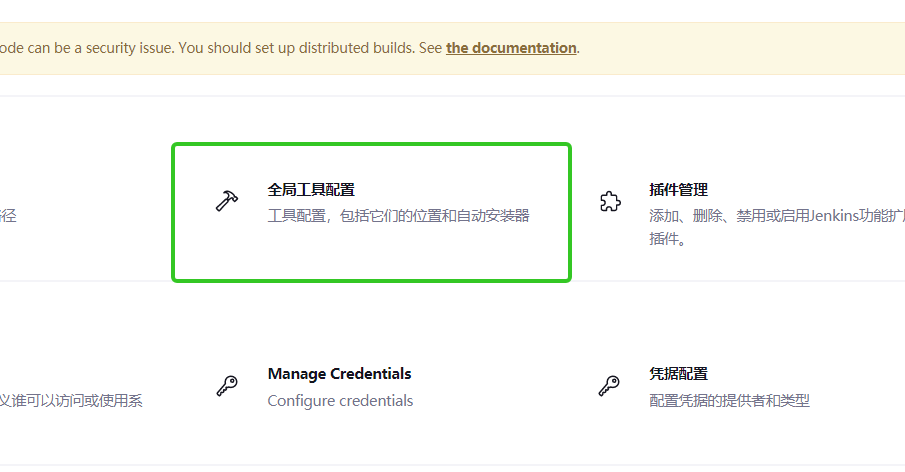The width and height of the screenshot is (905, 472).
Task: Select the 凭据配置 heading
Action: (678, 374)
